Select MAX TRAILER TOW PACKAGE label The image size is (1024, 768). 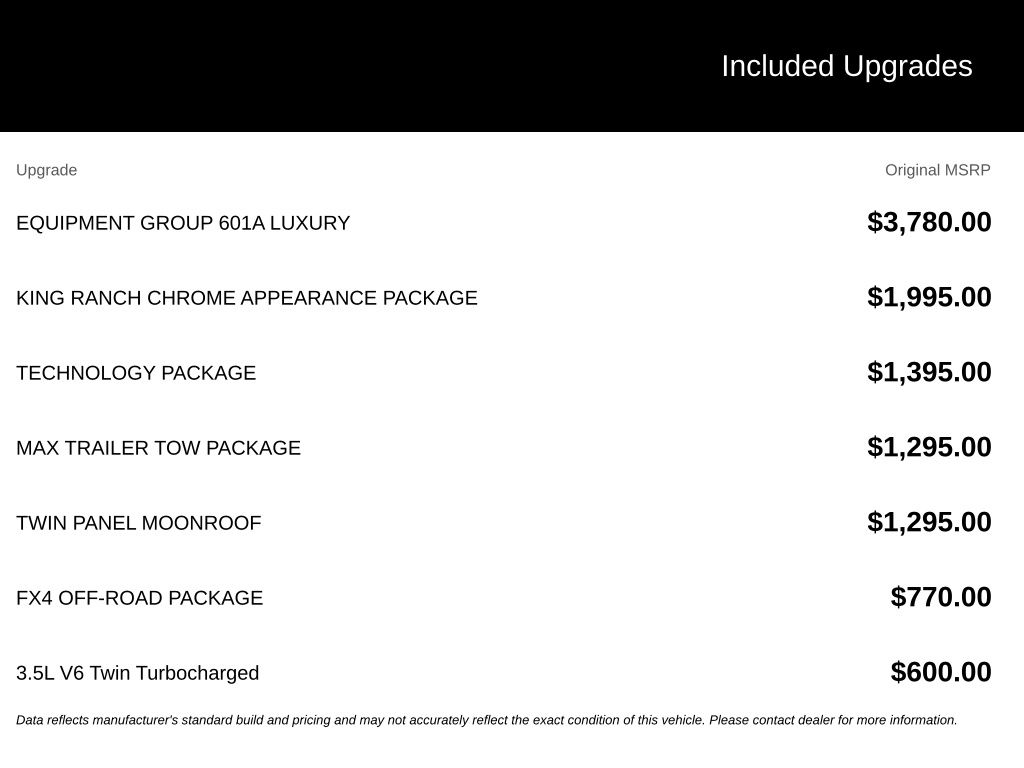158,448
